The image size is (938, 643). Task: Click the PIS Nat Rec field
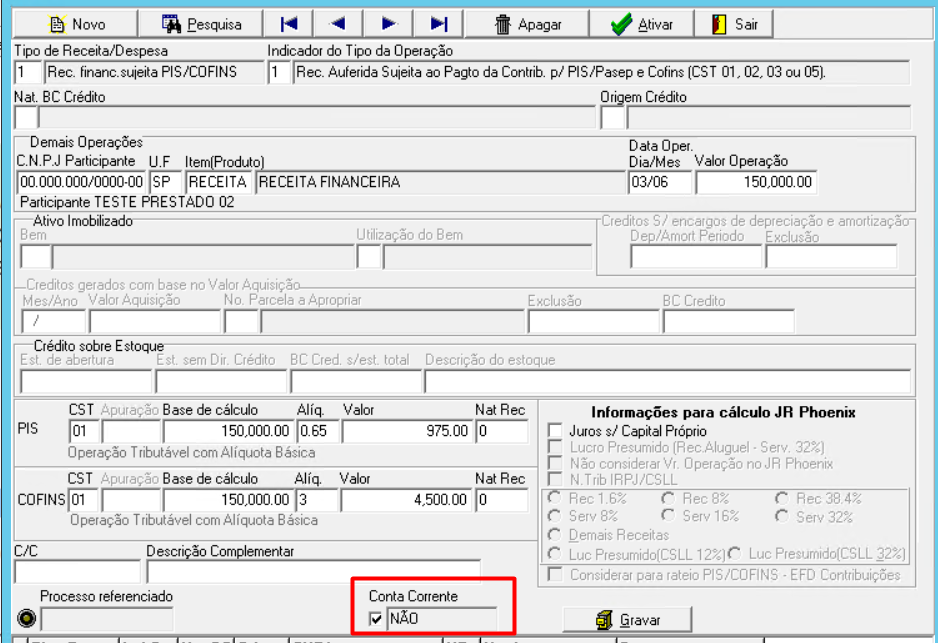click(502, 431)
